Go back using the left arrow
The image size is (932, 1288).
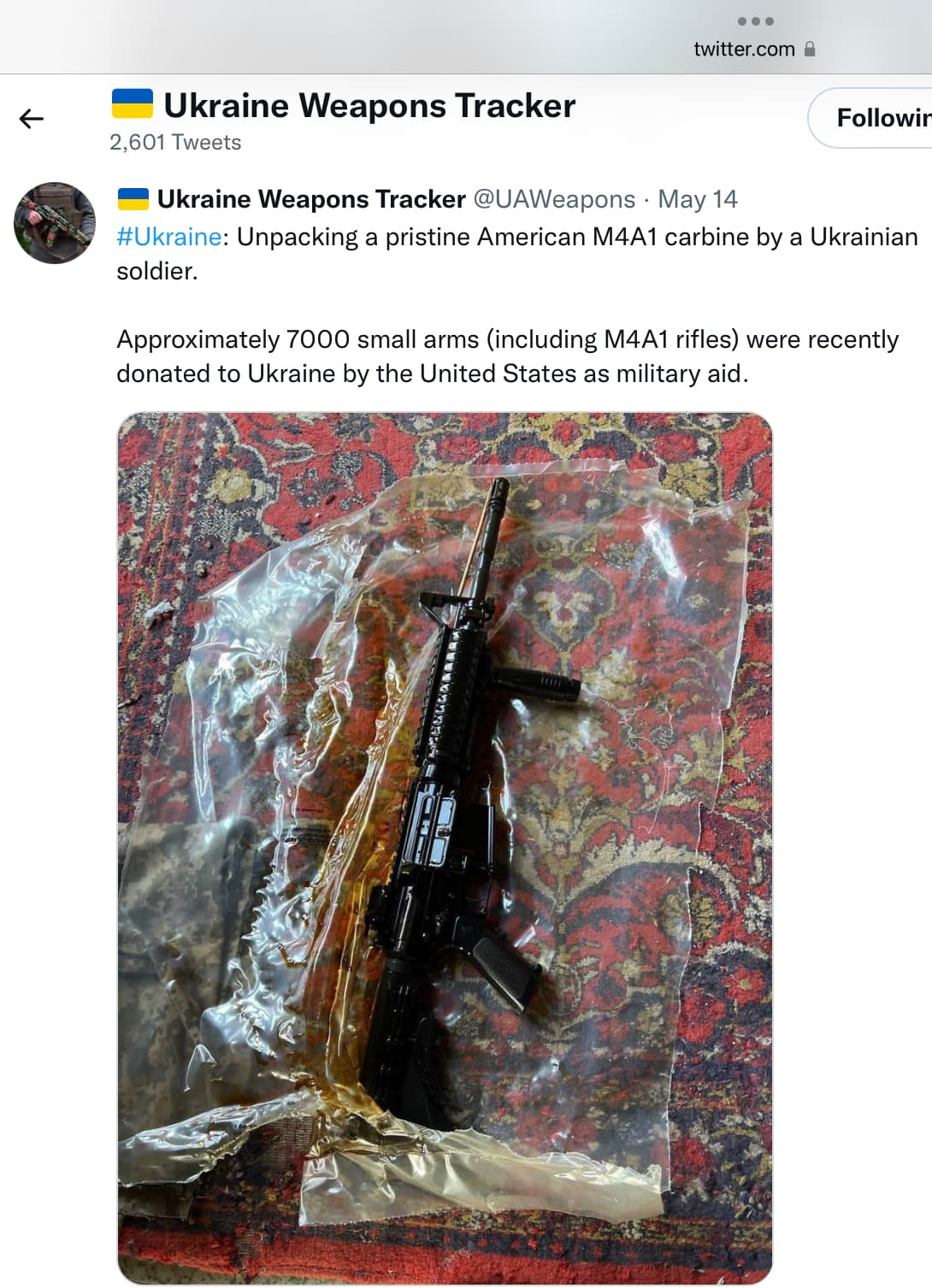pos(32,119)
